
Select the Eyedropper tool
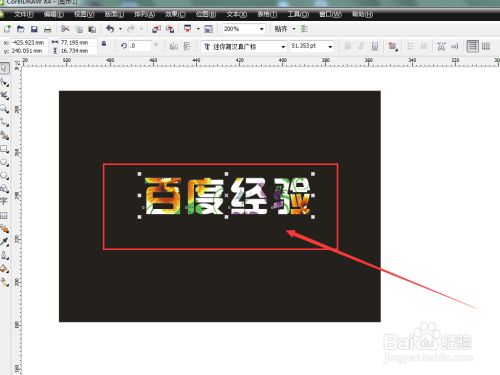pyautogui.click(x=4, y=242)
